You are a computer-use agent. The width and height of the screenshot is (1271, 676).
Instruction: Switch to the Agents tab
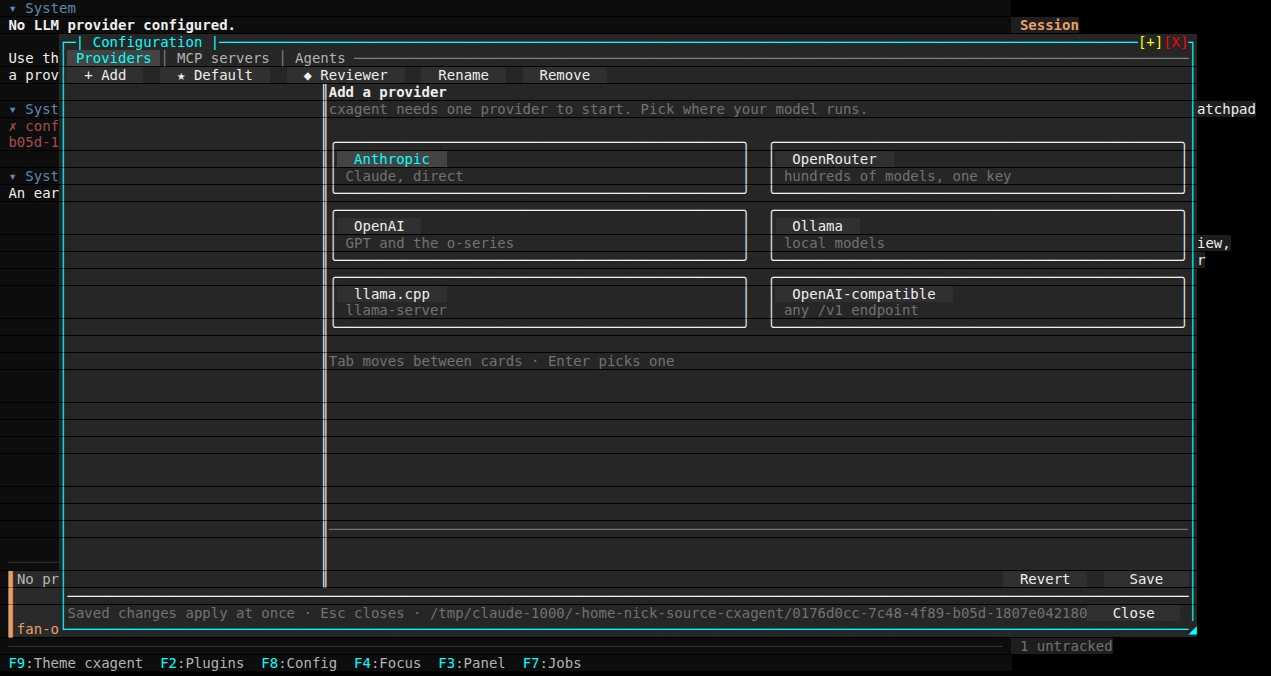[x=320, y=58]
